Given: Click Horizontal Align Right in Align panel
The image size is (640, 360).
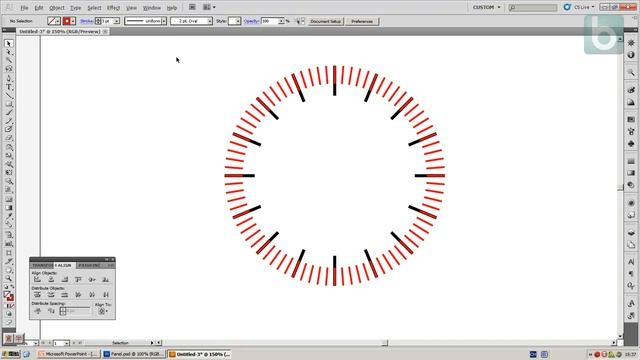Looking at the screenshot, I should point(64,280).
